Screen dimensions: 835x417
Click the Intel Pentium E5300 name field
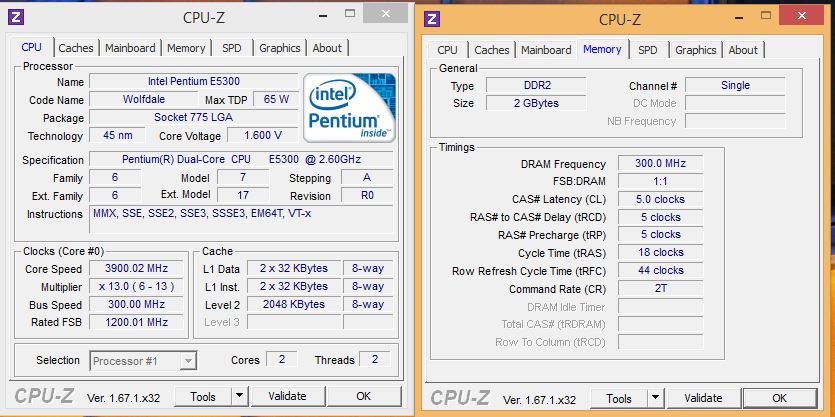click(194, 81)
